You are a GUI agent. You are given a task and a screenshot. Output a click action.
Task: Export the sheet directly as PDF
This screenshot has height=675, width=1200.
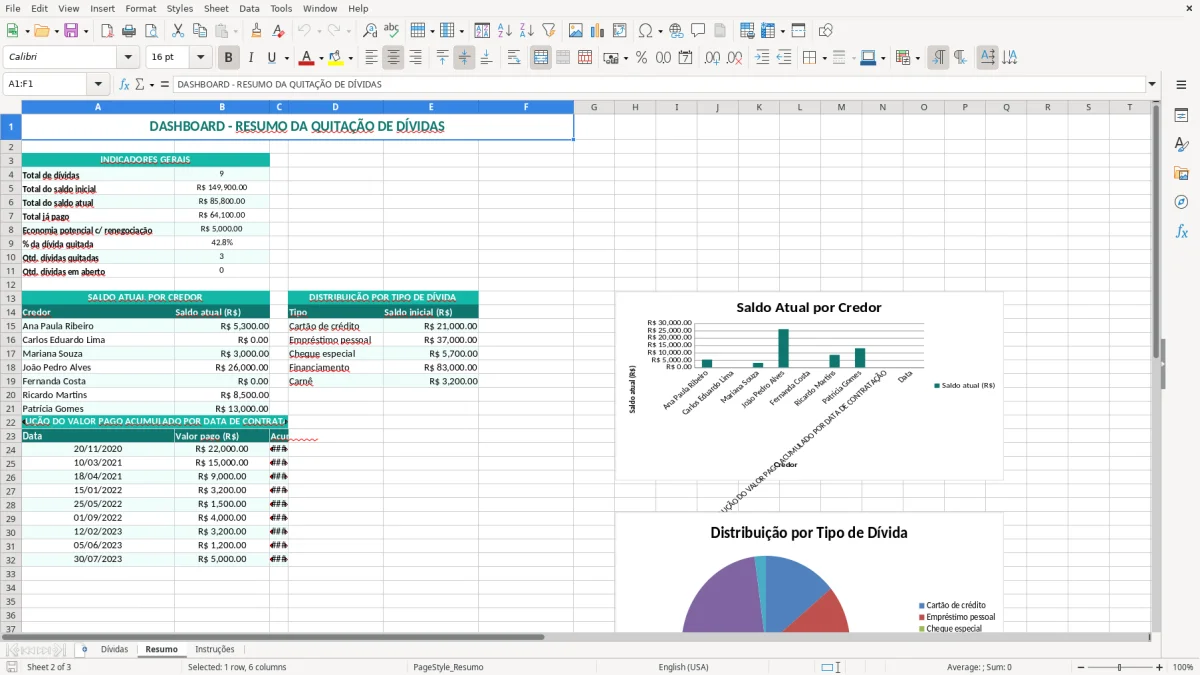tap(107, 31)
